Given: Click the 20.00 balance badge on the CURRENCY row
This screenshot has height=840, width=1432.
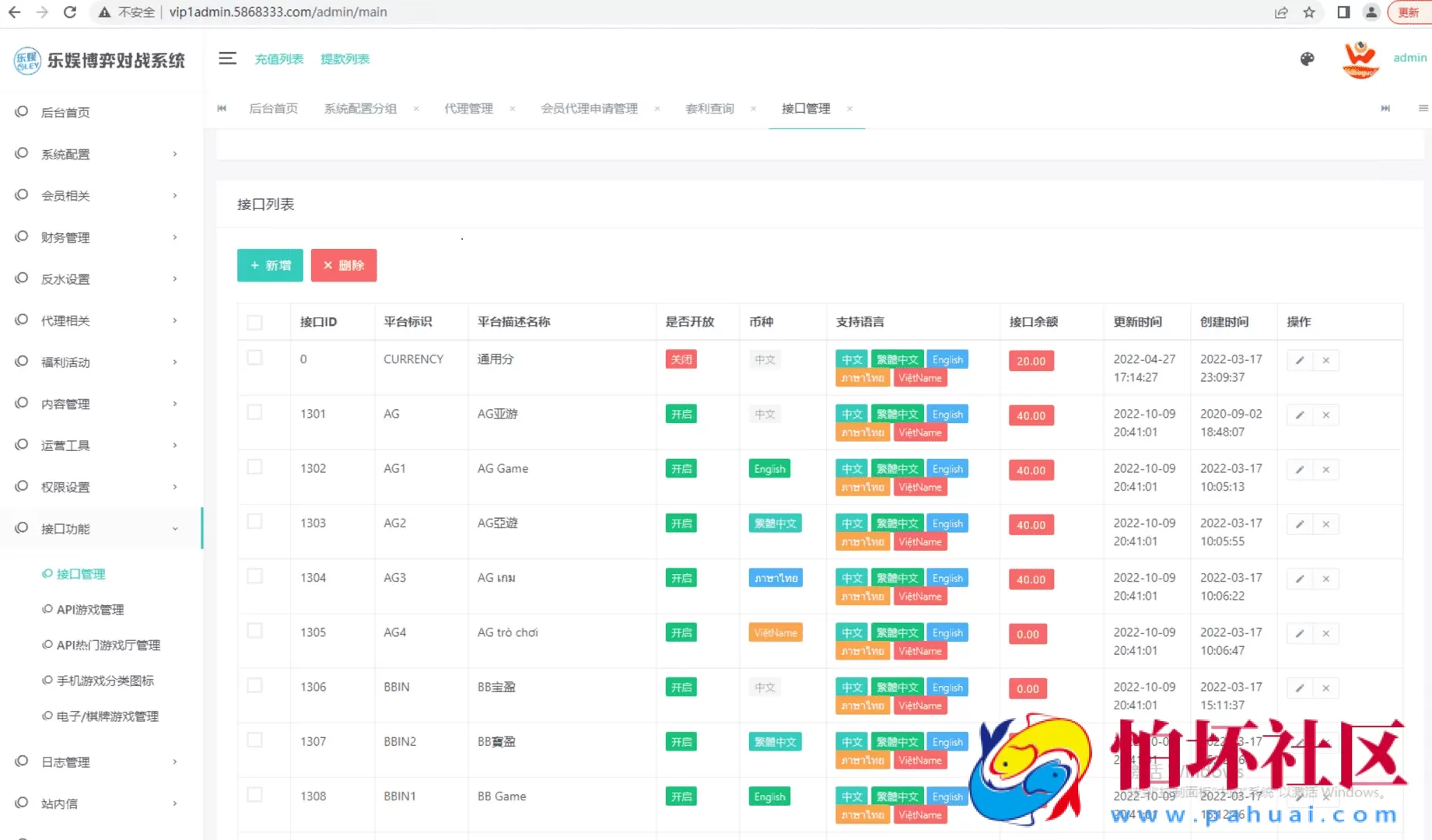Looking at the screenshot, I should pos(1030,360).
